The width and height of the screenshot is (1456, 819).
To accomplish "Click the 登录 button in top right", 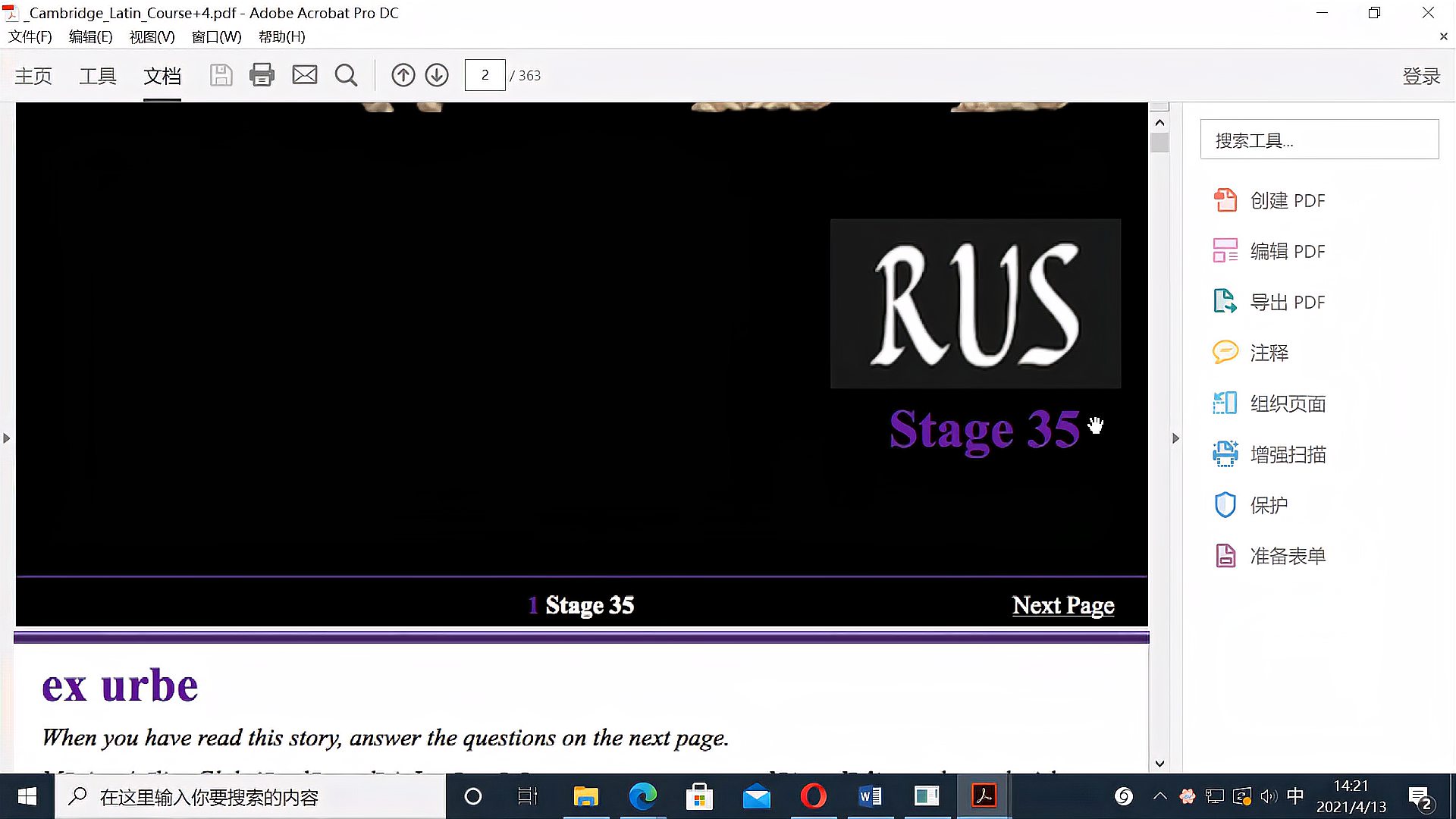I will coord(1421,75).
